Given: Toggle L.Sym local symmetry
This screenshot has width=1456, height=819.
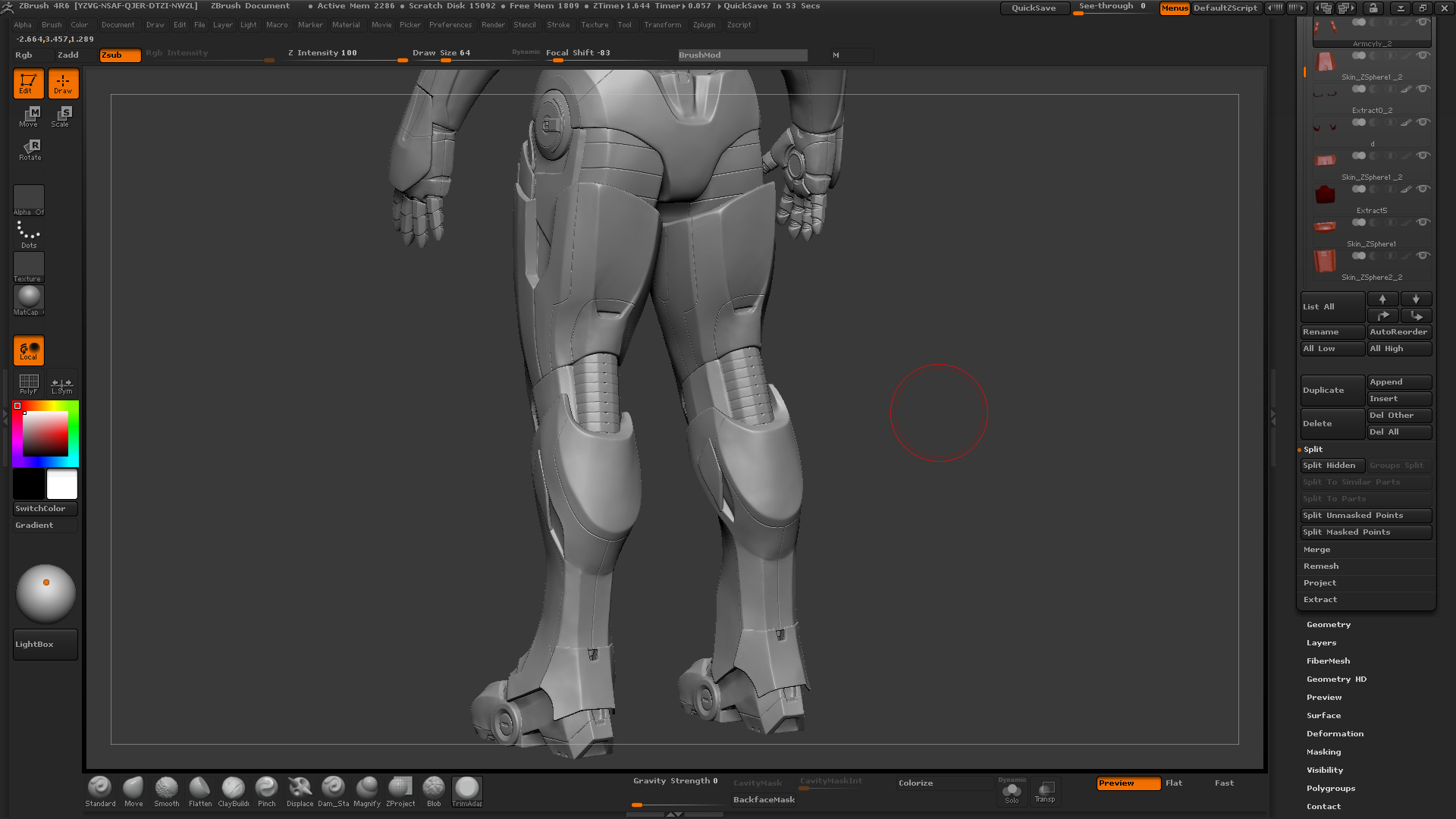Looking at the screenshot, I should click(62, 384).
